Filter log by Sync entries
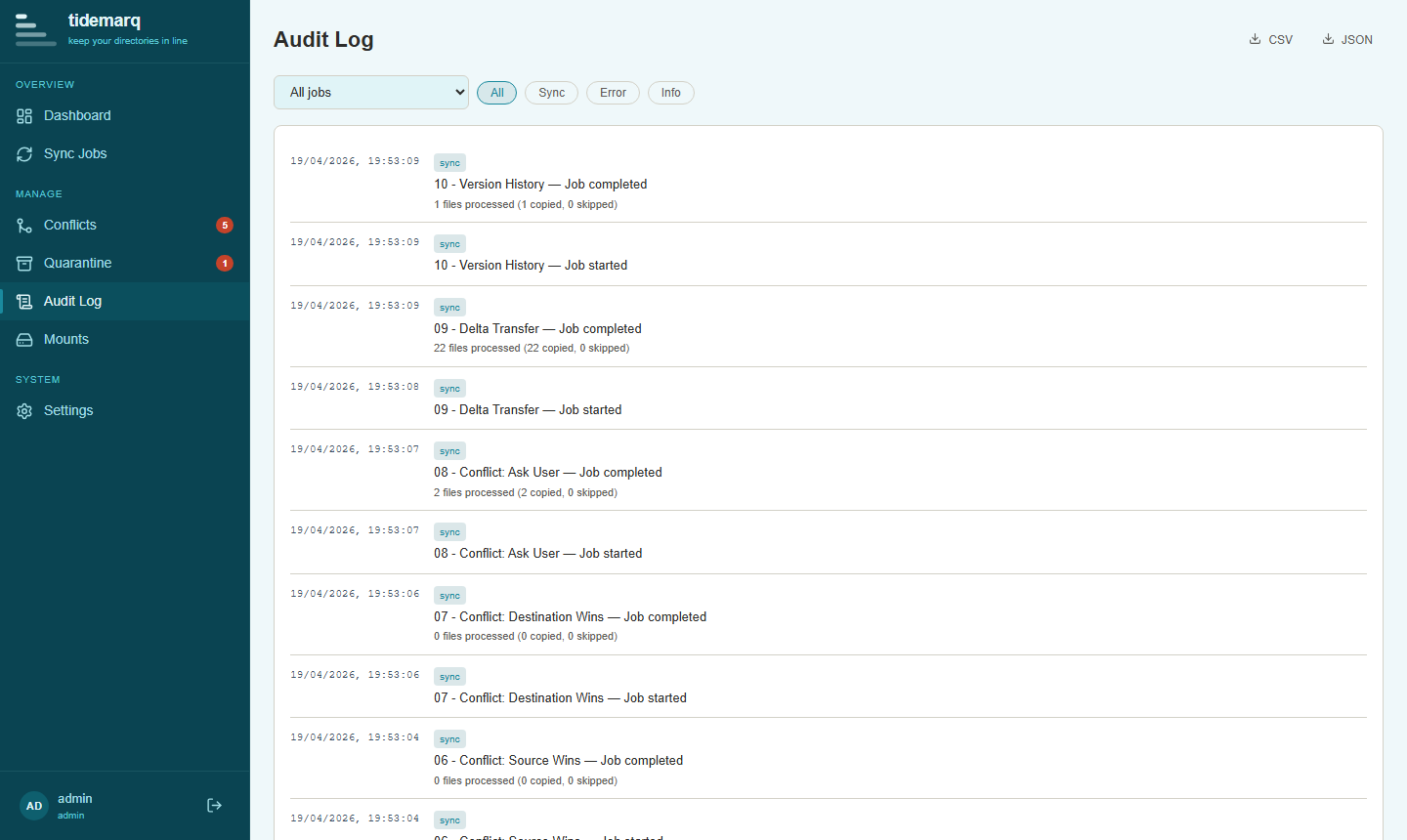 [551, 93]
